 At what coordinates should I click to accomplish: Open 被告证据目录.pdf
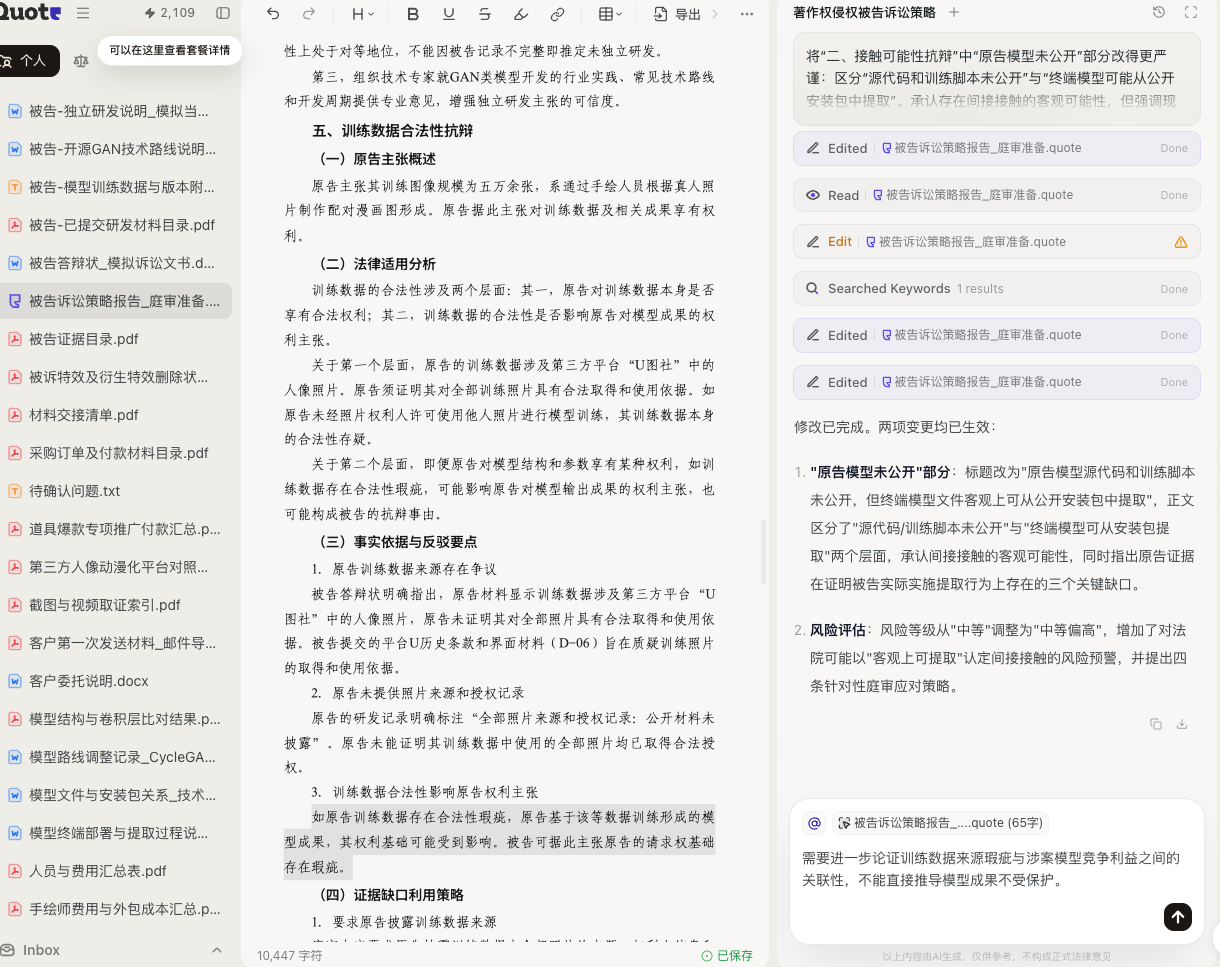118,339
